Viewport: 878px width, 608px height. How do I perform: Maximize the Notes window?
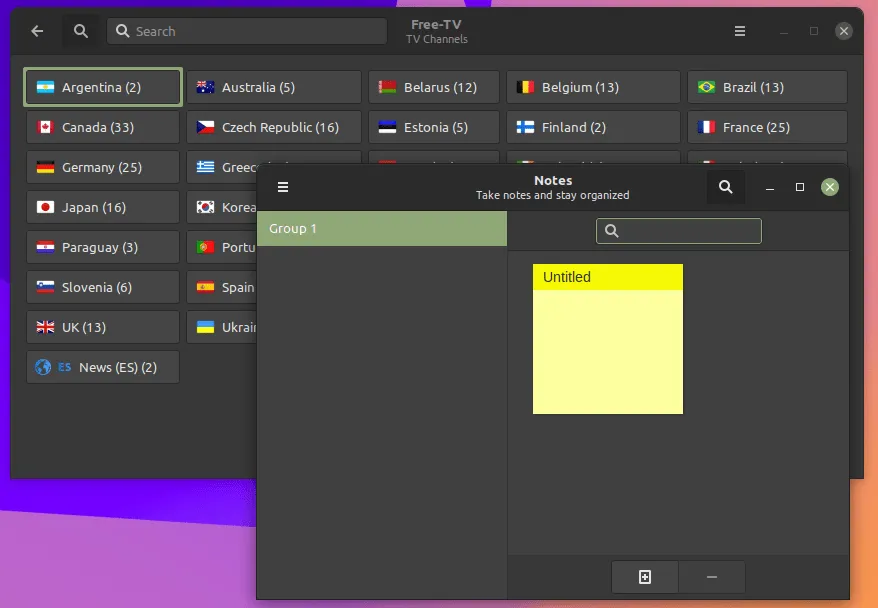(800, 187)
